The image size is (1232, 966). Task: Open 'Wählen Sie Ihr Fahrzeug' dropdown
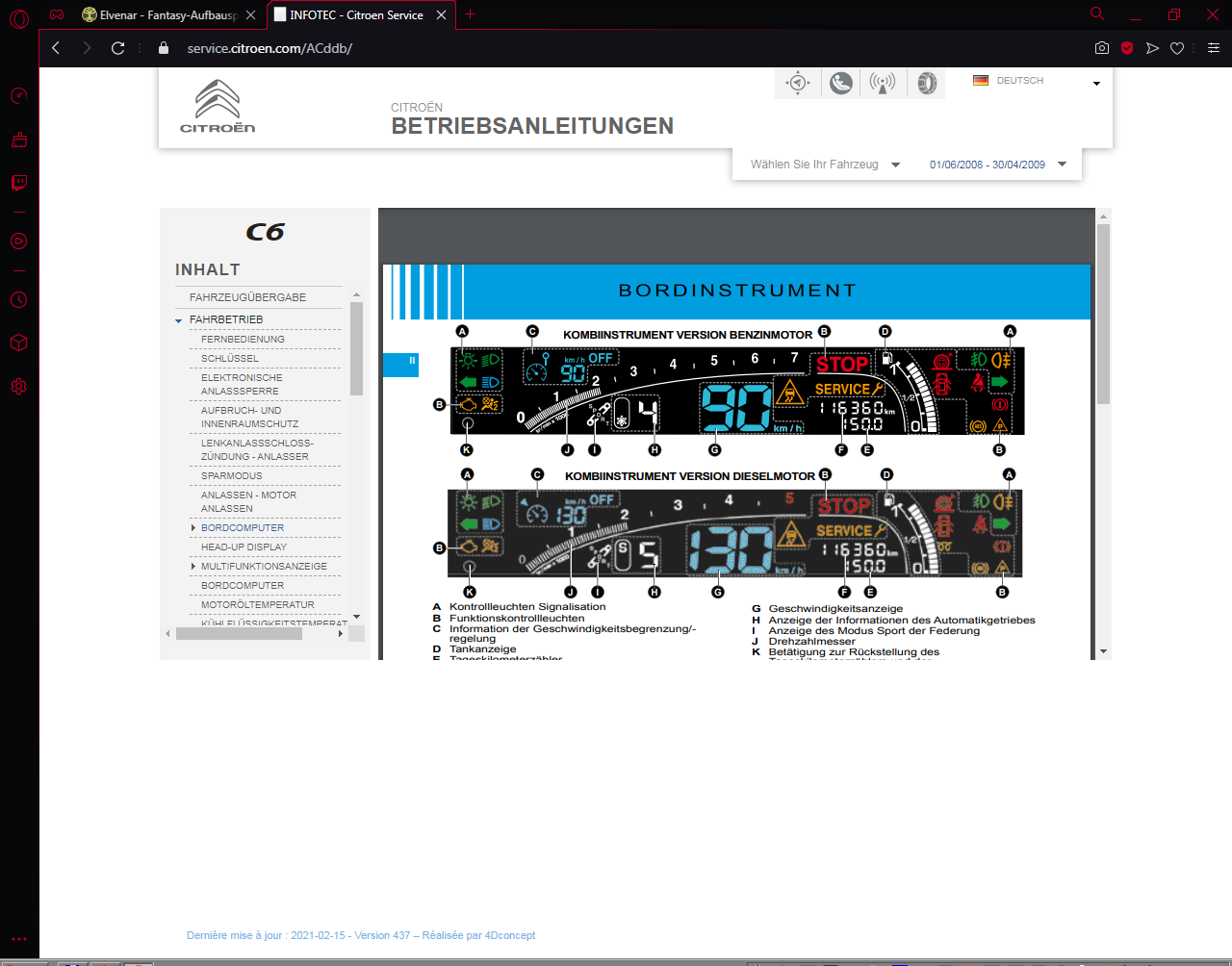(x=825, y=165)
